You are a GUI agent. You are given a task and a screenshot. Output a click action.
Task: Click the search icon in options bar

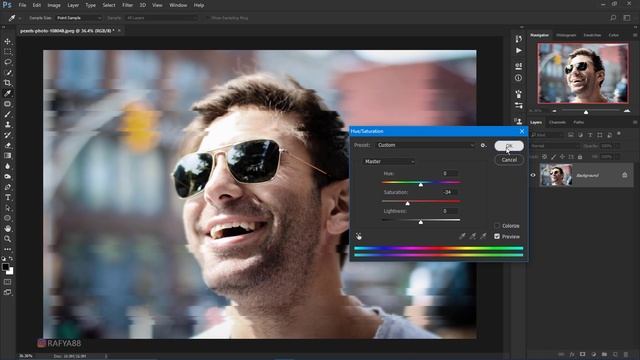pos(613,18)
